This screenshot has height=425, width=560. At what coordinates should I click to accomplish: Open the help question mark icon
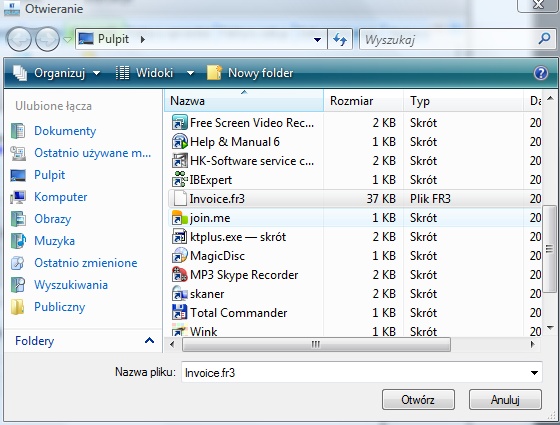541,73
